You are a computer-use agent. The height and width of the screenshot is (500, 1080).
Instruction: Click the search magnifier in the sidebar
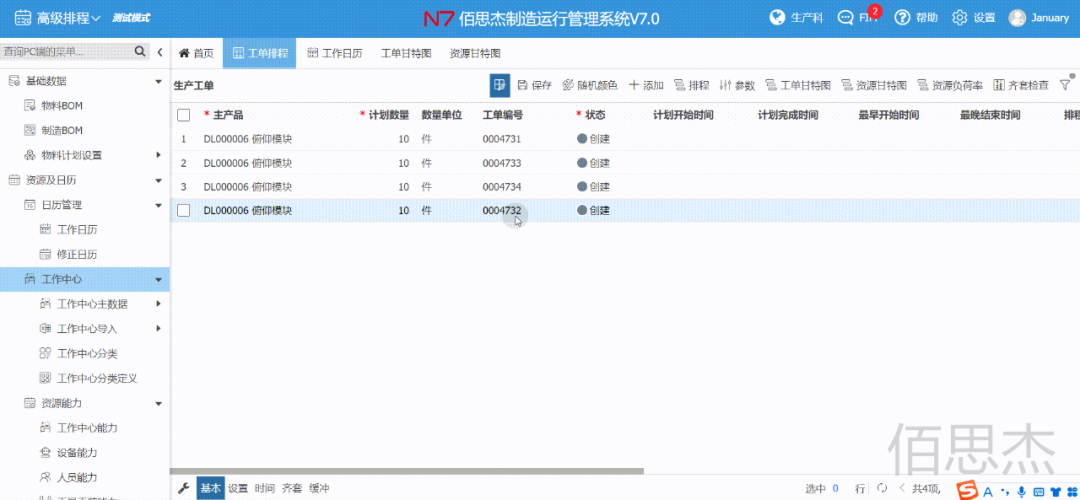139,52
